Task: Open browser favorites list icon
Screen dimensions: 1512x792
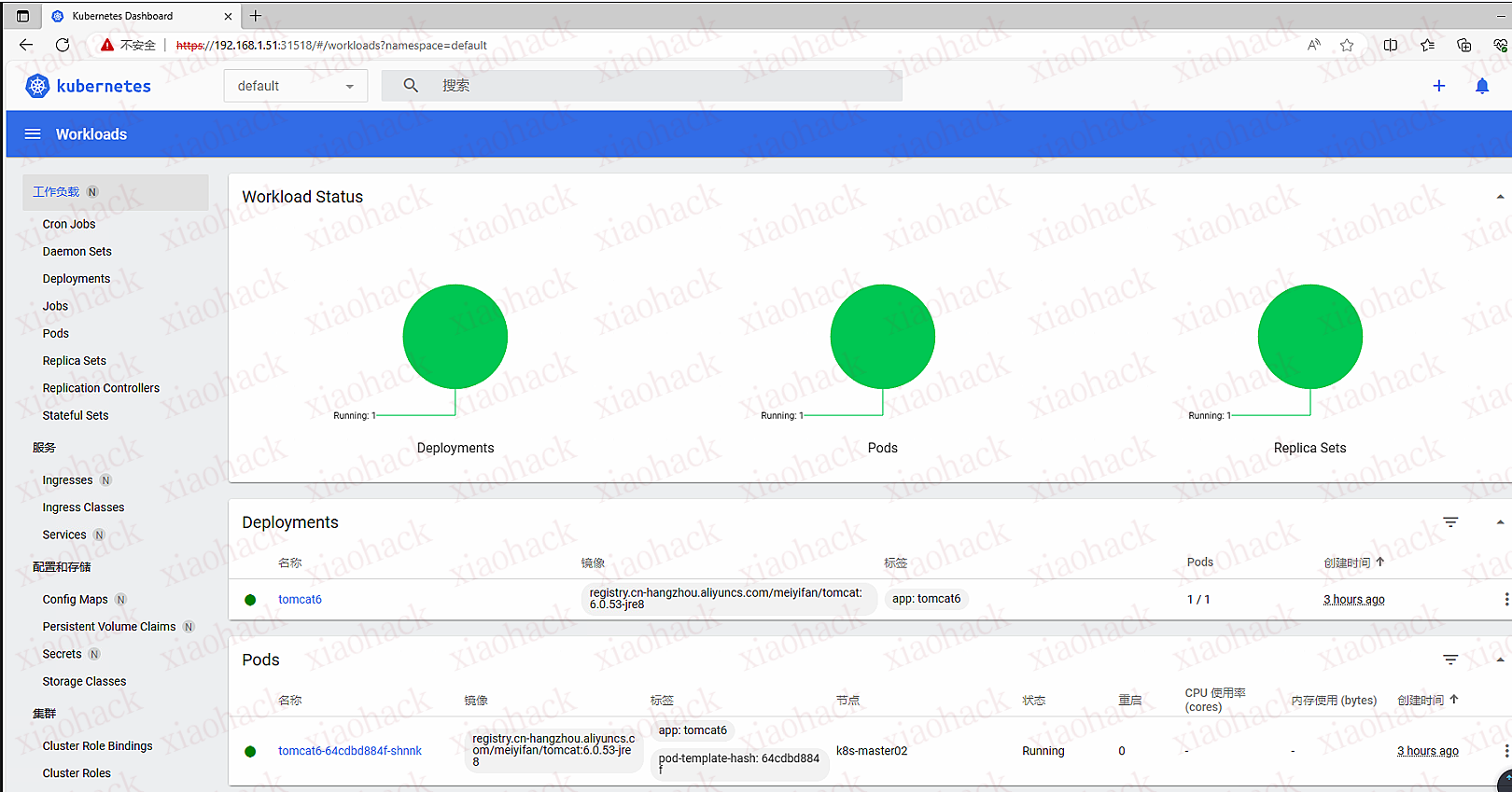Action: click(1428, 45)
